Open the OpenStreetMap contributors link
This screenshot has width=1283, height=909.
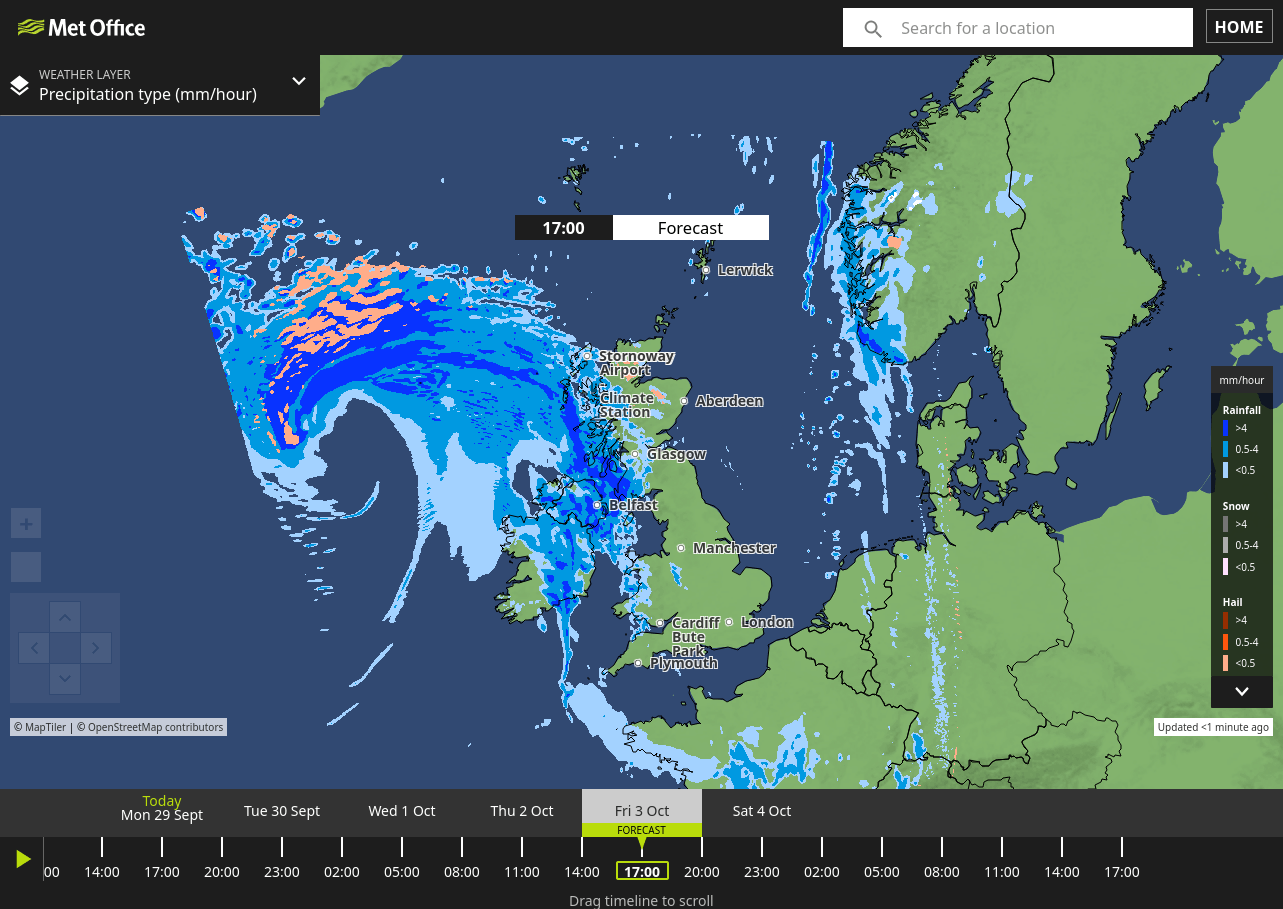click(155, 727)
